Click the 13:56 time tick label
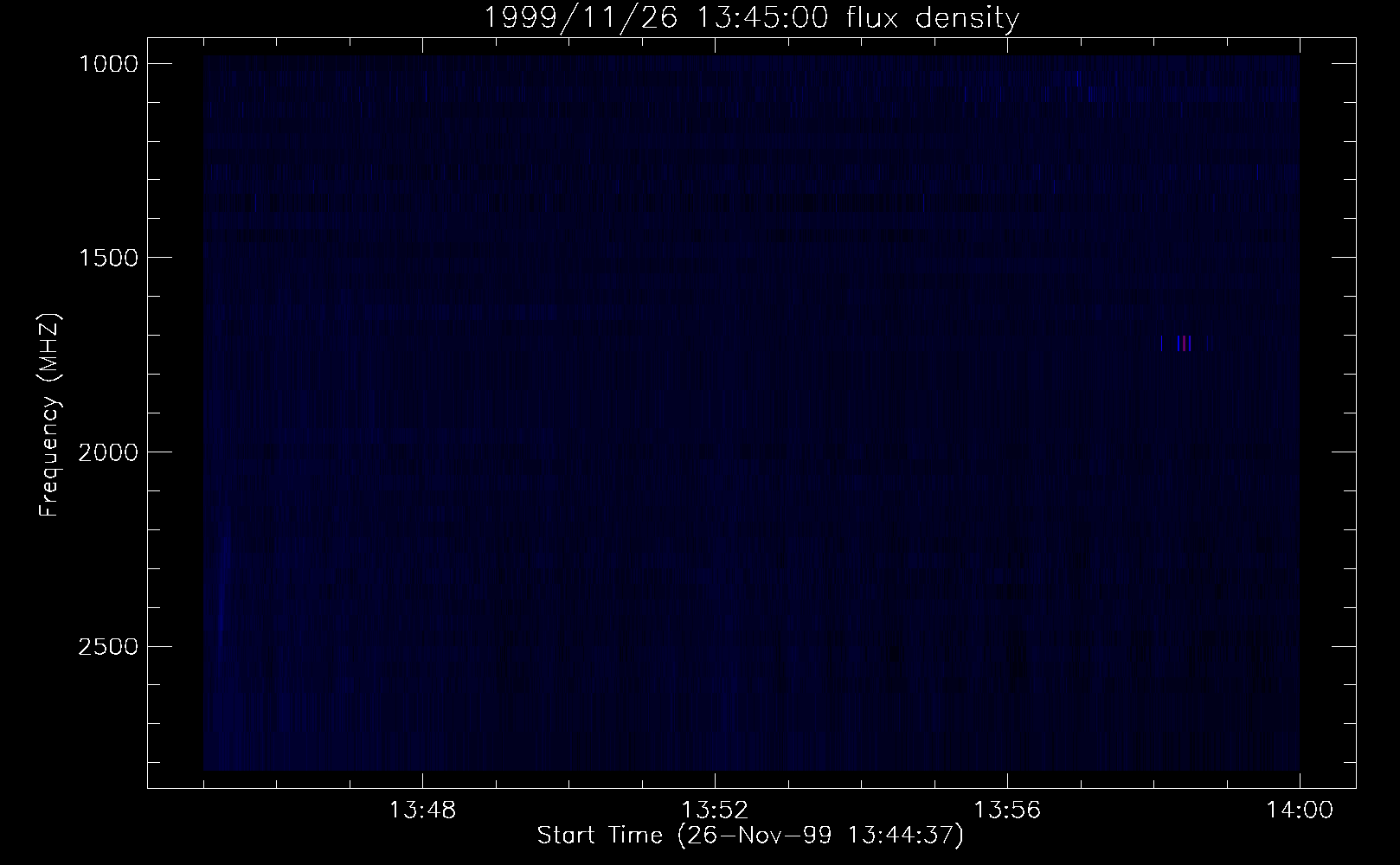1400x865 pixels. tap(1007, 811)
